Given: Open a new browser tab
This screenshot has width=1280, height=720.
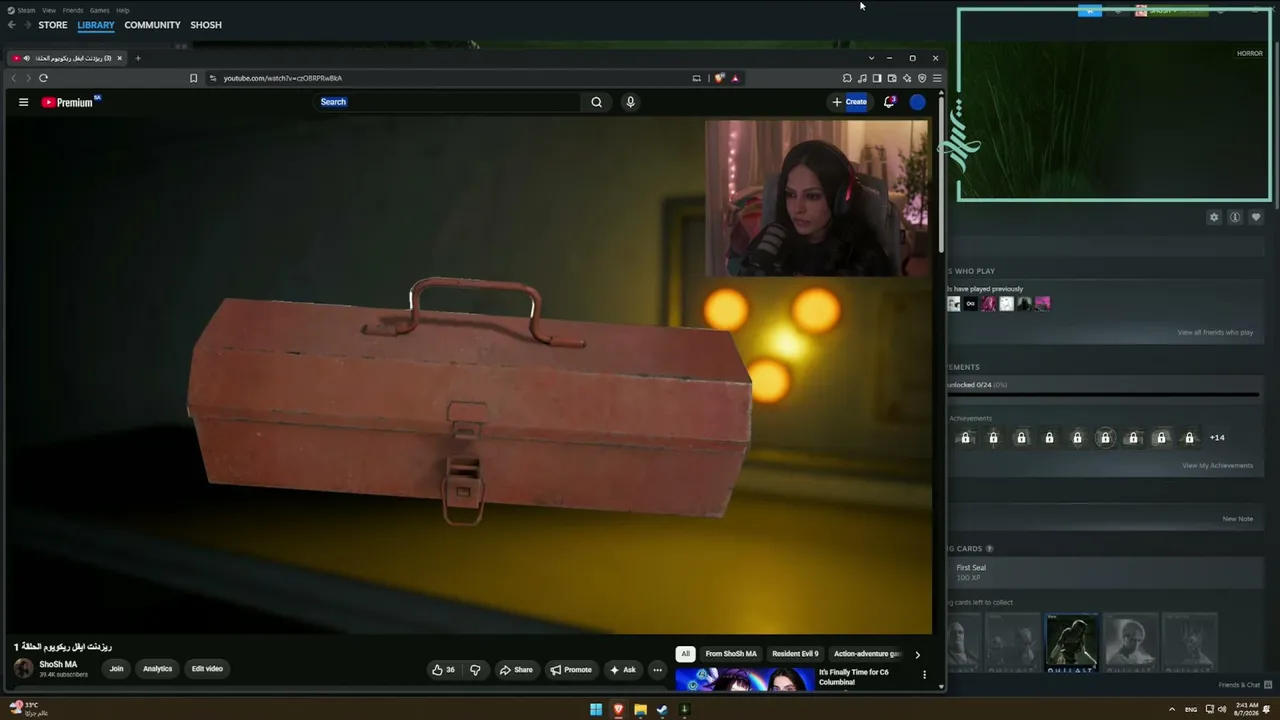Looking at the screenshot, I should pos(138,58).
